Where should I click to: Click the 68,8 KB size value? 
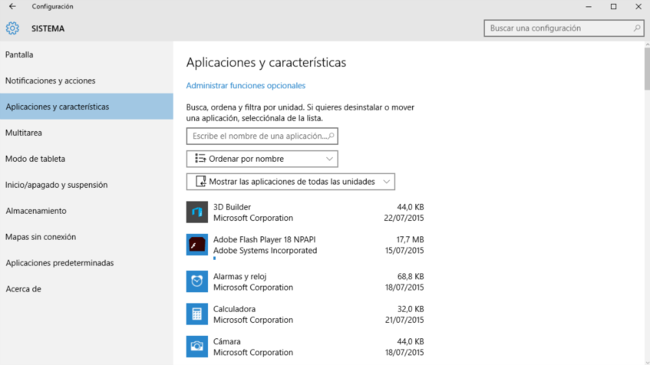410,276
